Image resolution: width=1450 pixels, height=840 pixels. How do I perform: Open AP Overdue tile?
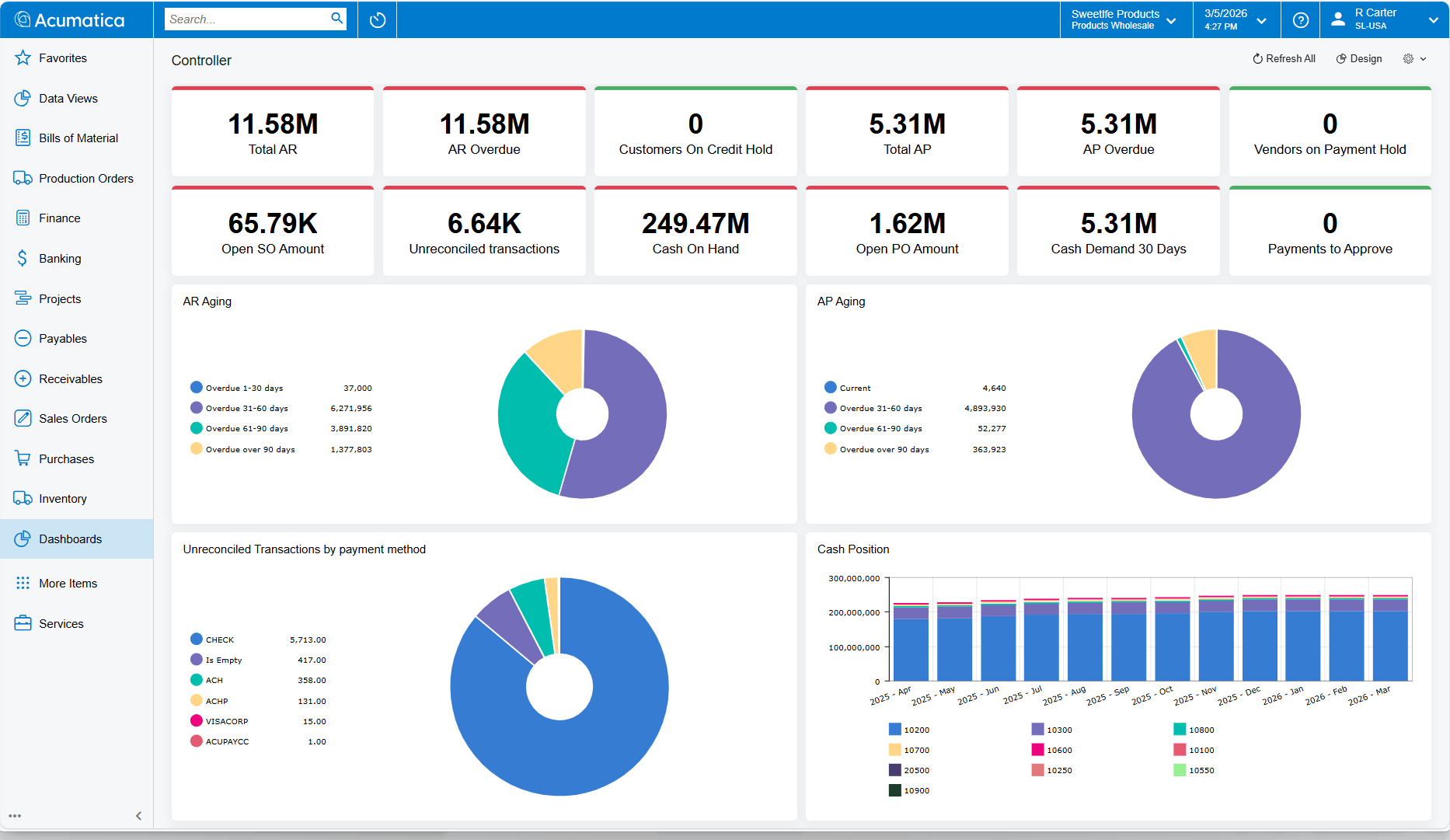[1118, 132]
